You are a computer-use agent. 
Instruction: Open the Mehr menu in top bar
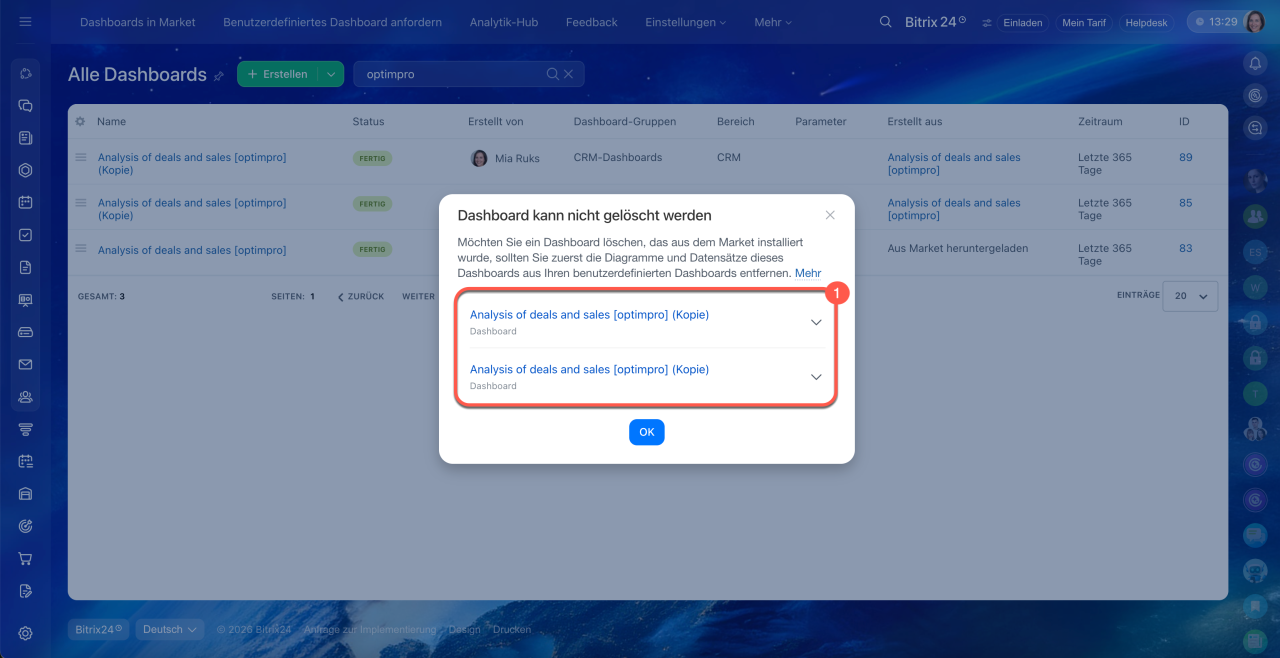point(773,22)
